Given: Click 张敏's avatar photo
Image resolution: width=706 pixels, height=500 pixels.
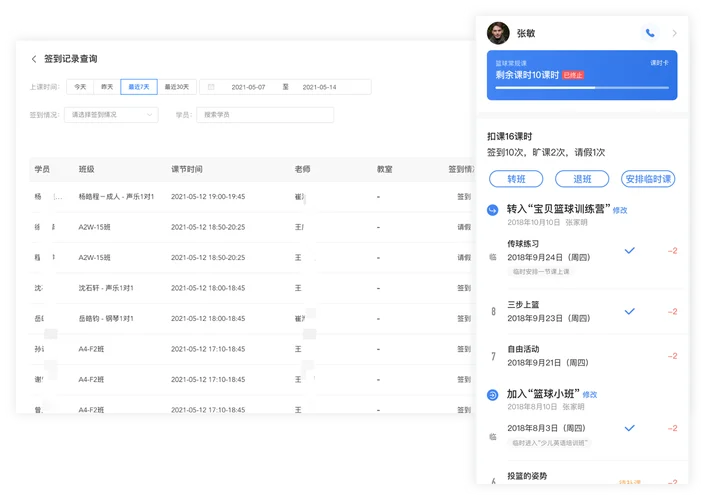Looking at the screenshot, I should coord(498,33).
